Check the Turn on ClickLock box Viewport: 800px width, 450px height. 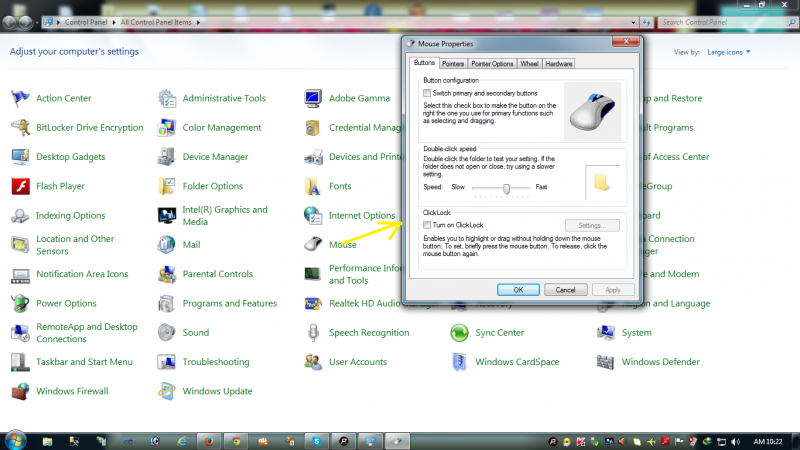pyautogui.click(x=427, y=225)
